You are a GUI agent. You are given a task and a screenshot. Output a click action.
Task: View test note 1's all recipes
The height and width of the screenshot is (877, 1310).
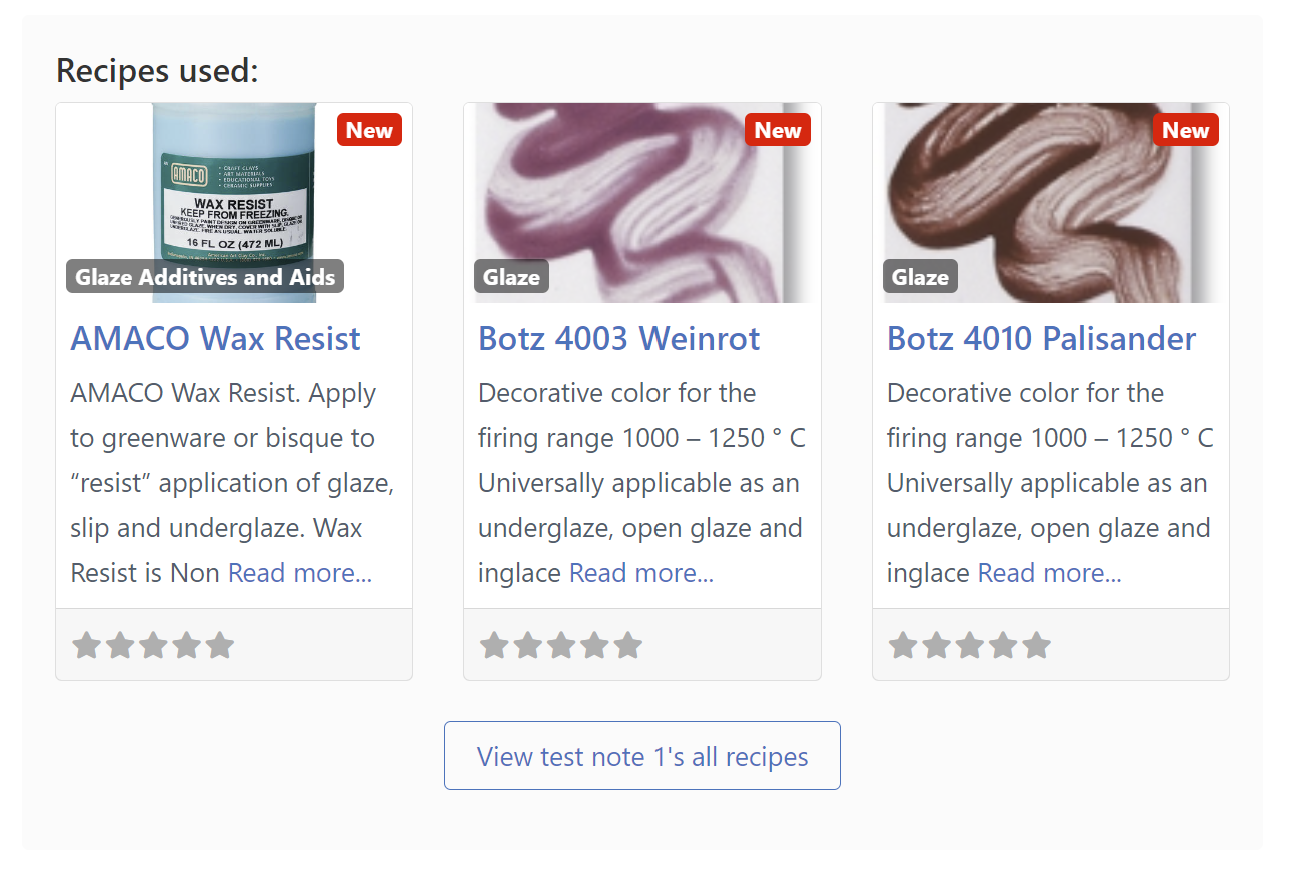(642, 756)
